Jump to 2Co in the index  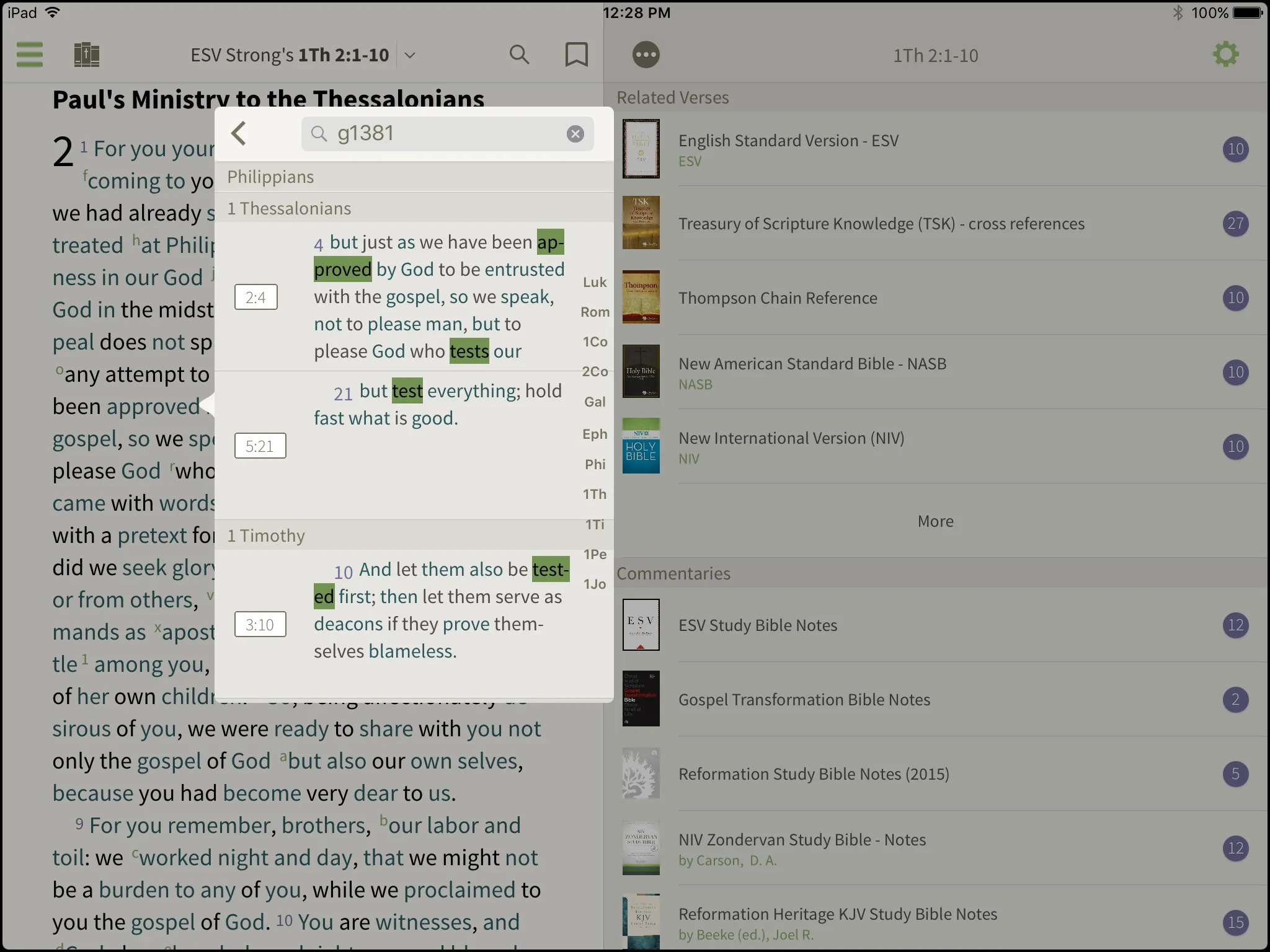(595, 371)
